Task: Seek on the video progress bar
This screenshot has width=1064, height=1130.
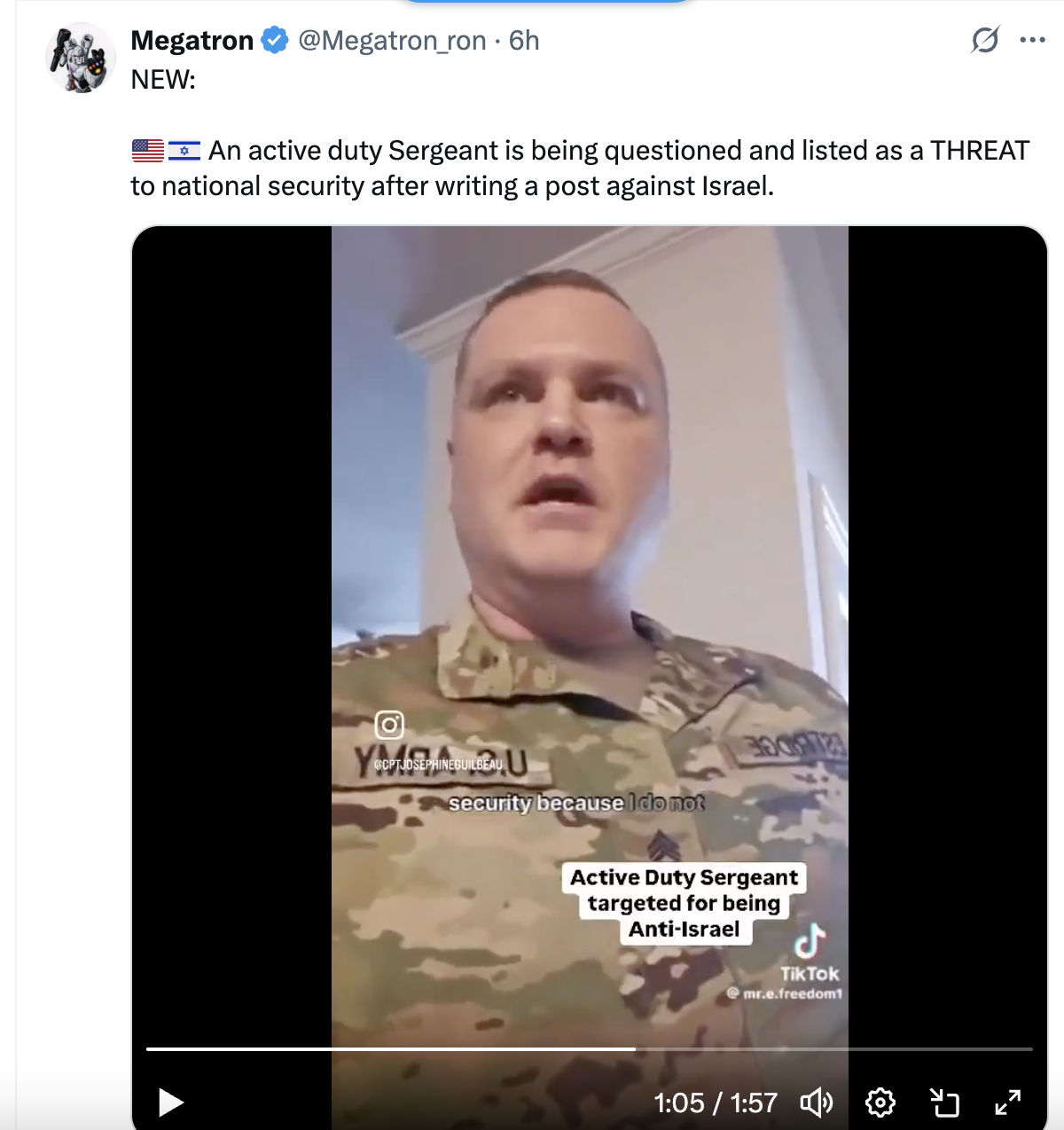Action: (590, 1048)
